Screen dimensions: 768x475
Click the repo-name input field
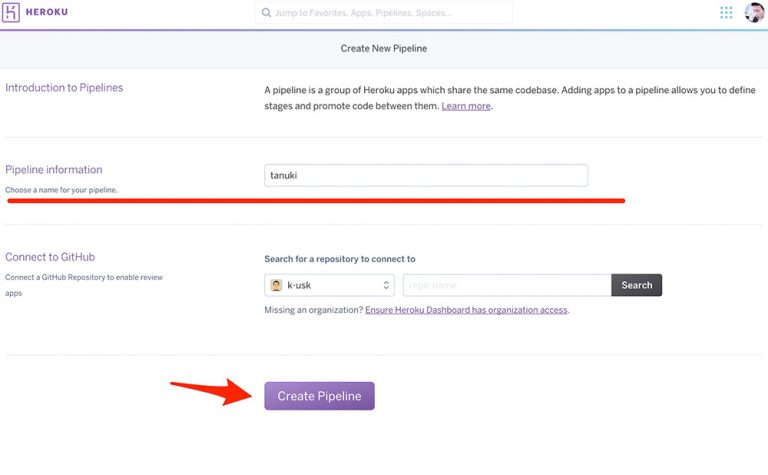507,285
